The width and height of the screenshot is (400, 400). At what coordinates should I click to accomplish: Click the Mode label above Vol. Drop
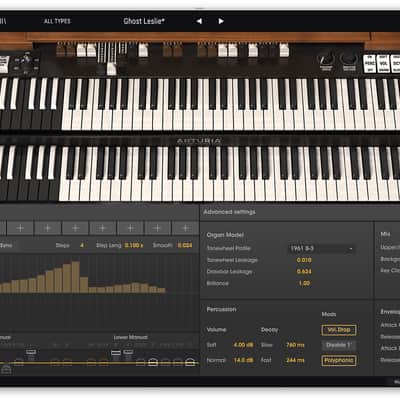329,314
